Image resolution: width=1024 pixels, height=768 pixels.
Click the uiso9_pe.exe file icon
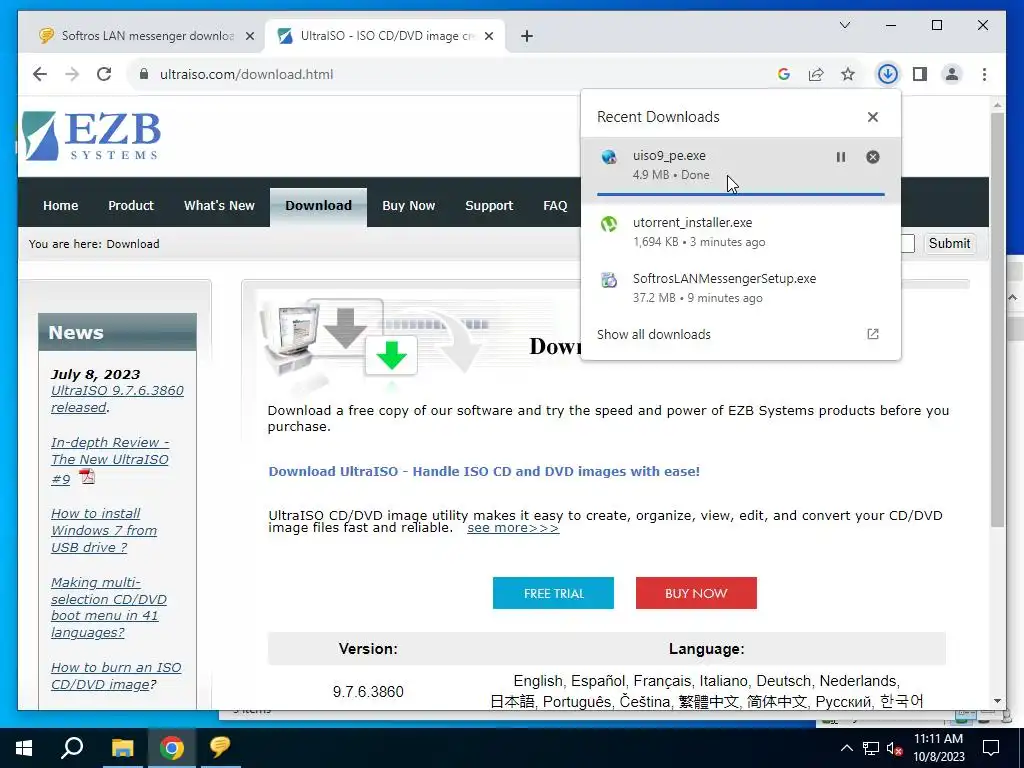coord(609,157)
